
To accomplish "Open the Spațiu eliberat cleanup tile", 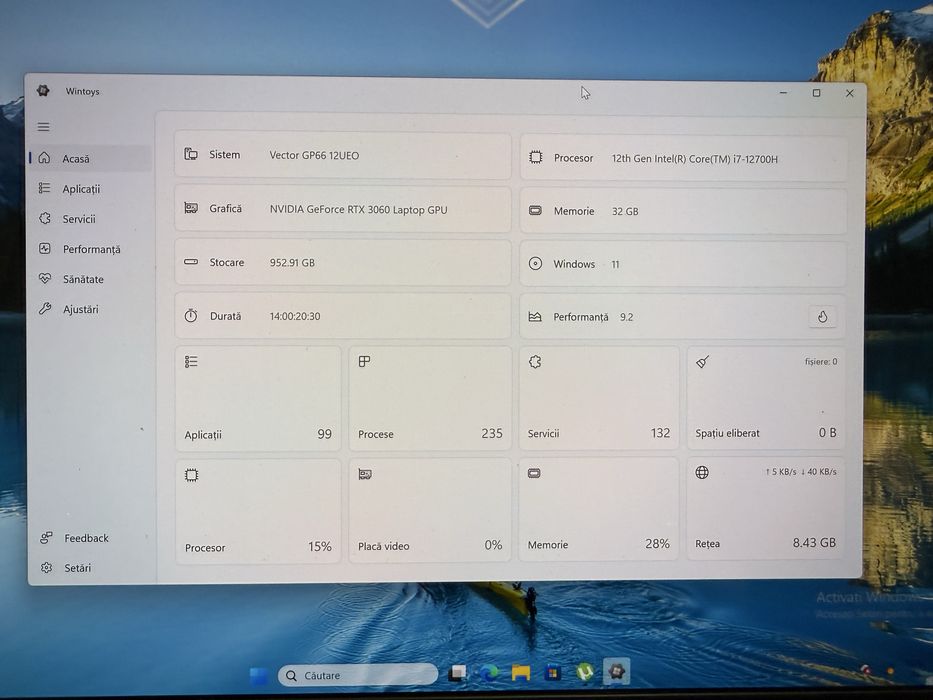I will click(766, 398).
